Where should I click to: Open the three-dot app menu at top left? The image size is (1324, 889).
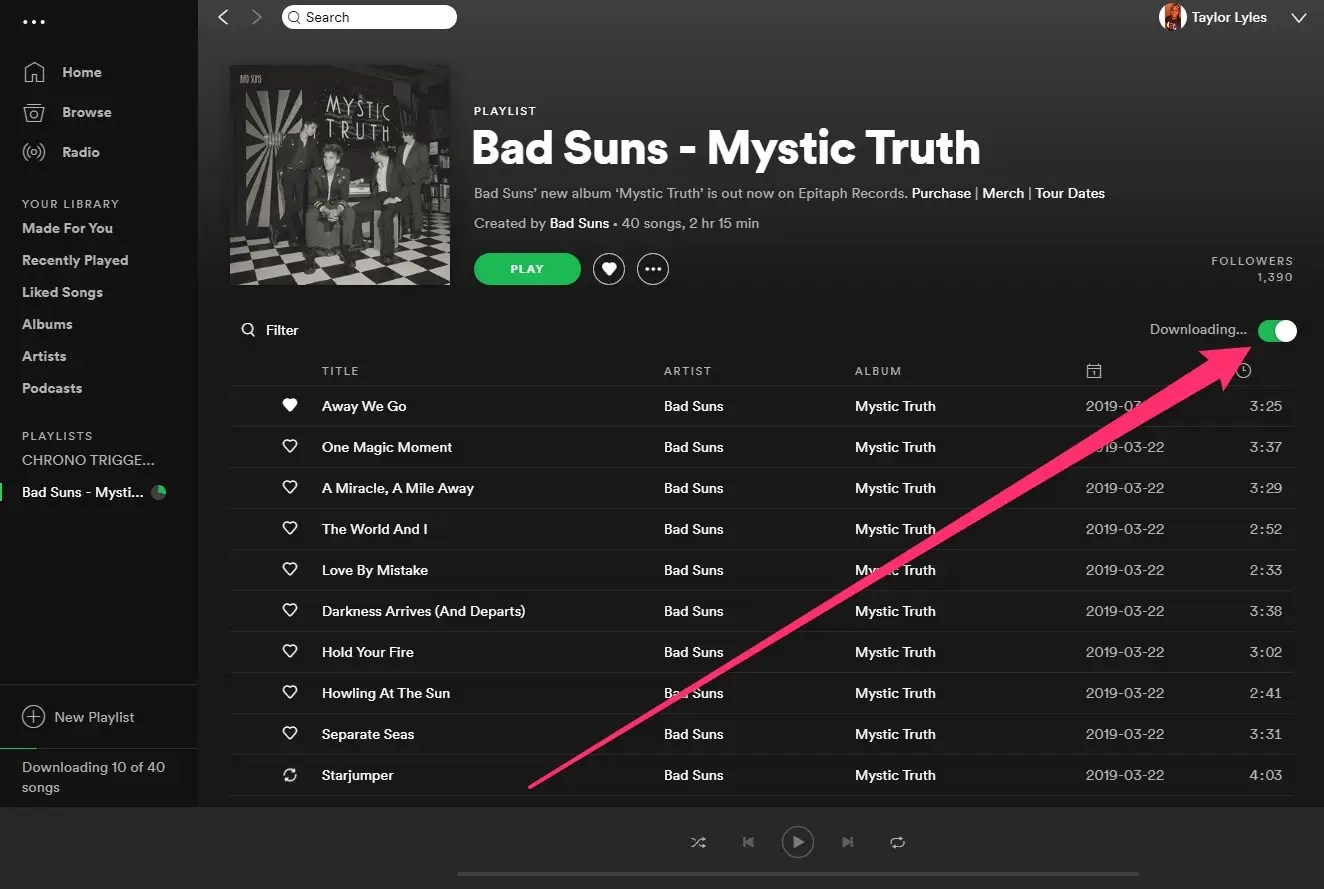pos(33,21)
